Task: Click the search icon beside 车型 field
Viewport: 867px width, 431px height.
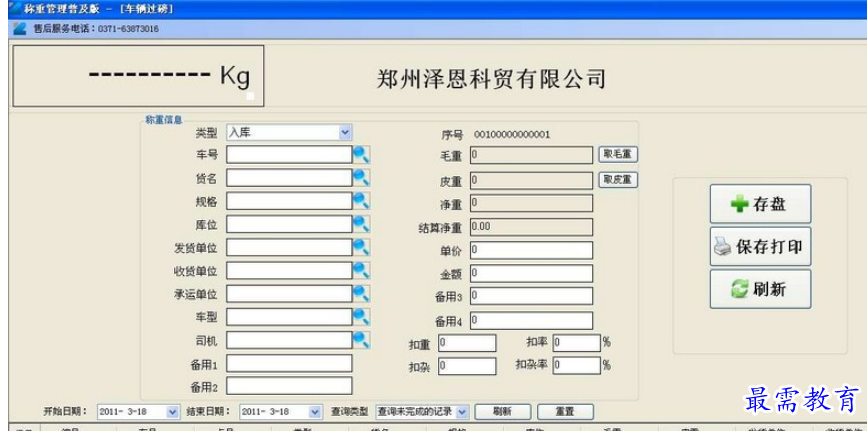Action: 362,316
